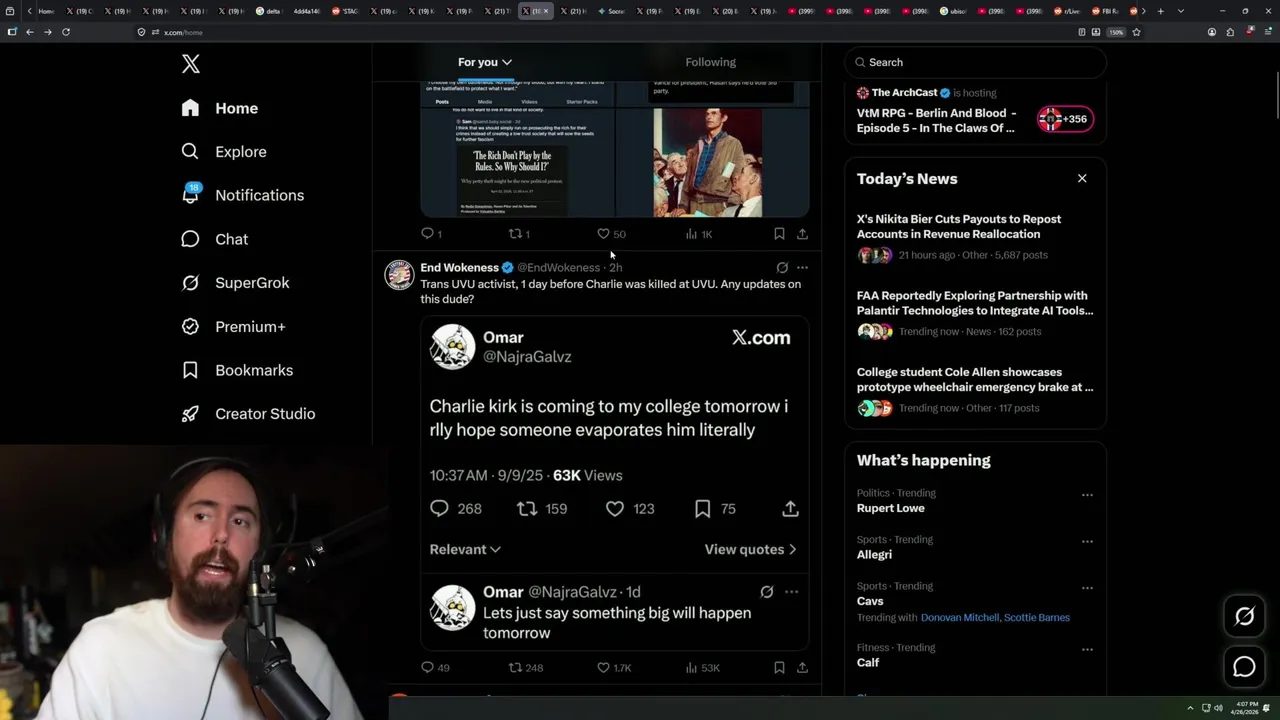This screenshot has height=720, width=1280.
Task: Open Nikita Bier Cuts Payouts news story
Action: (975, 236)
